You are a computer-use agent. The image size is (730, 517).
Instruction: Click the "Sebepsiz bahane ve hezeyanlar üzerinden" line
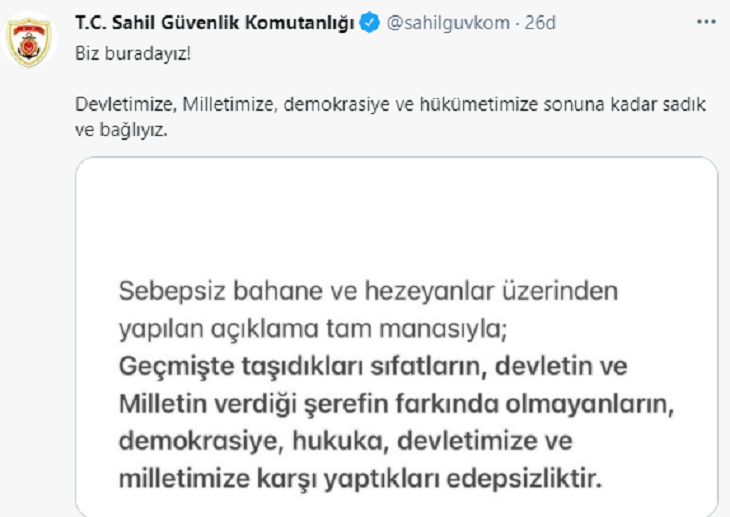pyautogui.click(x=369, y=294)
